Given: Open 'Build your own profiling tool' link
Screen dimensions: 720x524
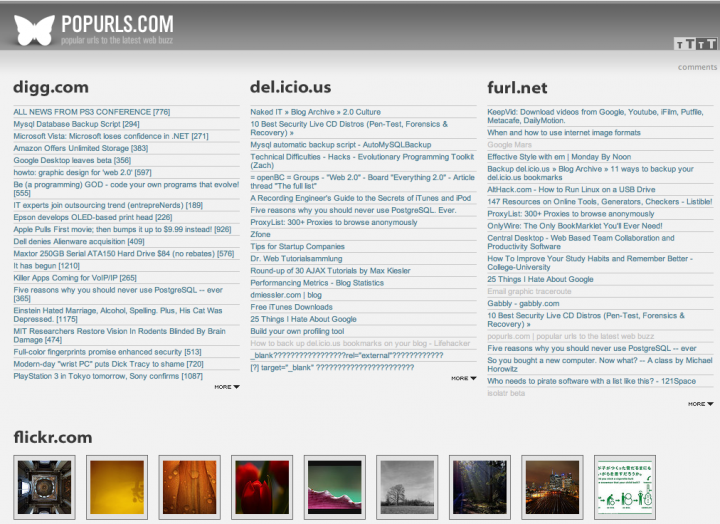Looking at the screenshot, I should coord(297,331).
